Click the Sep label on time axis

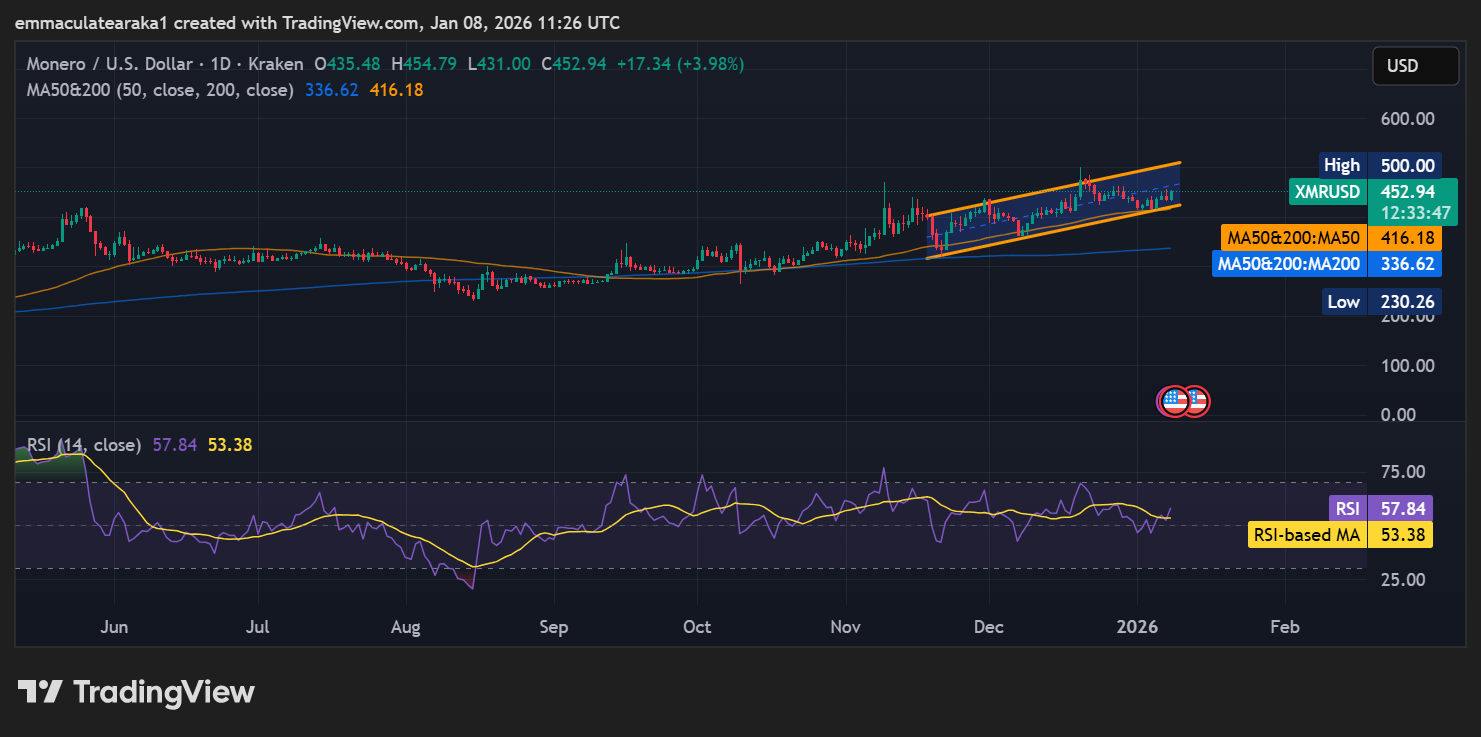(x=553, y=628)
